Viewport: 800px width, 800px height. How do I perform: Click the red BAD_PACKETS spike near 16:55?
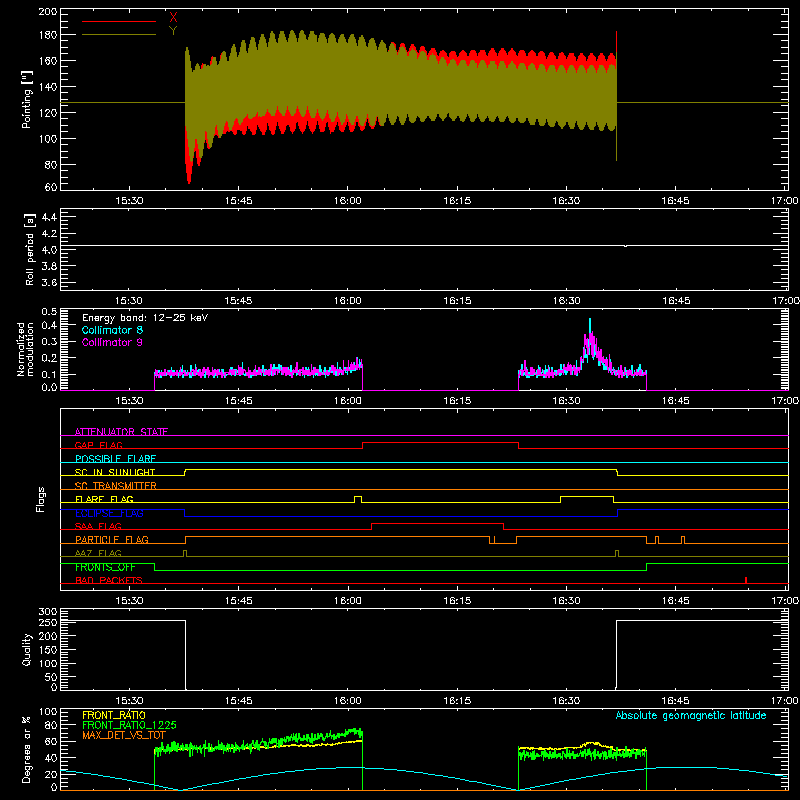(x=746, y=580)
